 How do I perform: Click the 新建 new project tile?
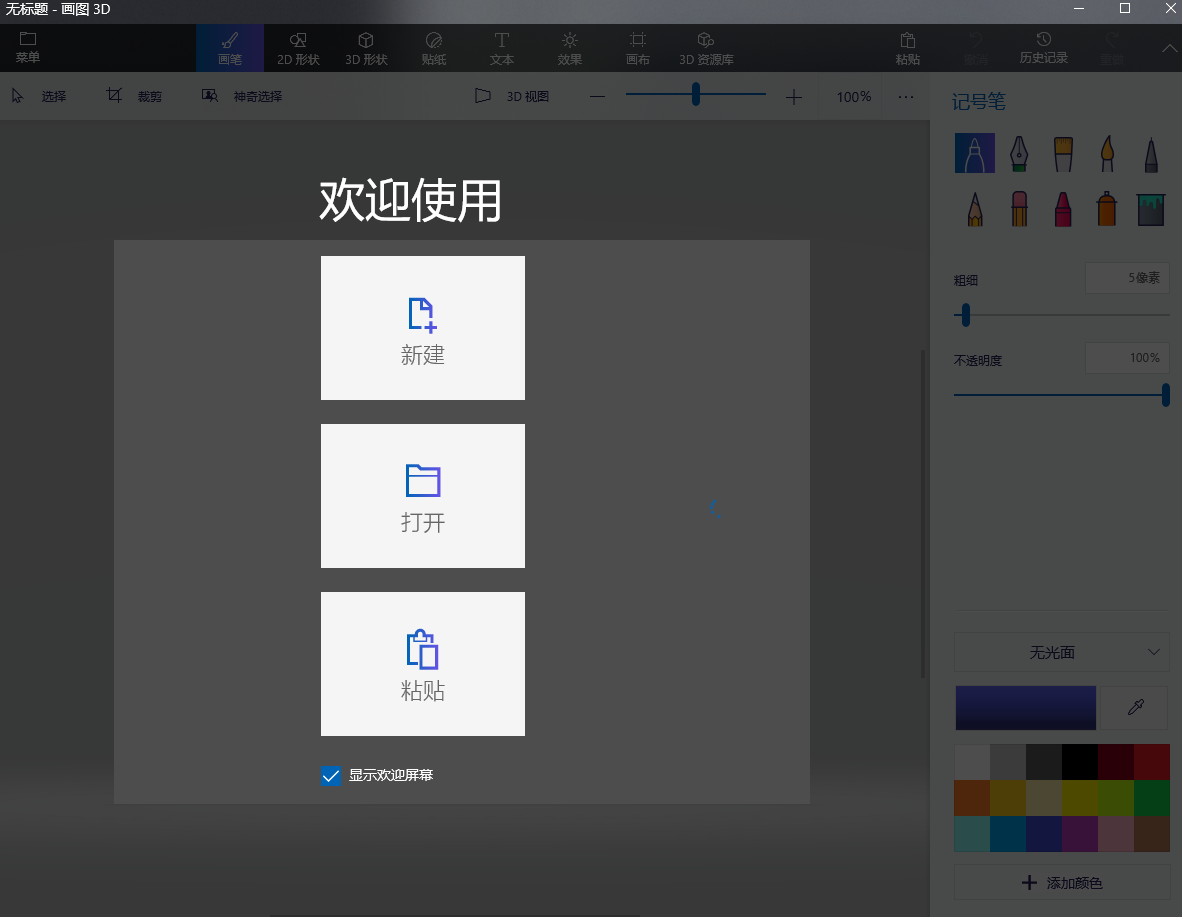pyautogui.click(x=423, y=328)
